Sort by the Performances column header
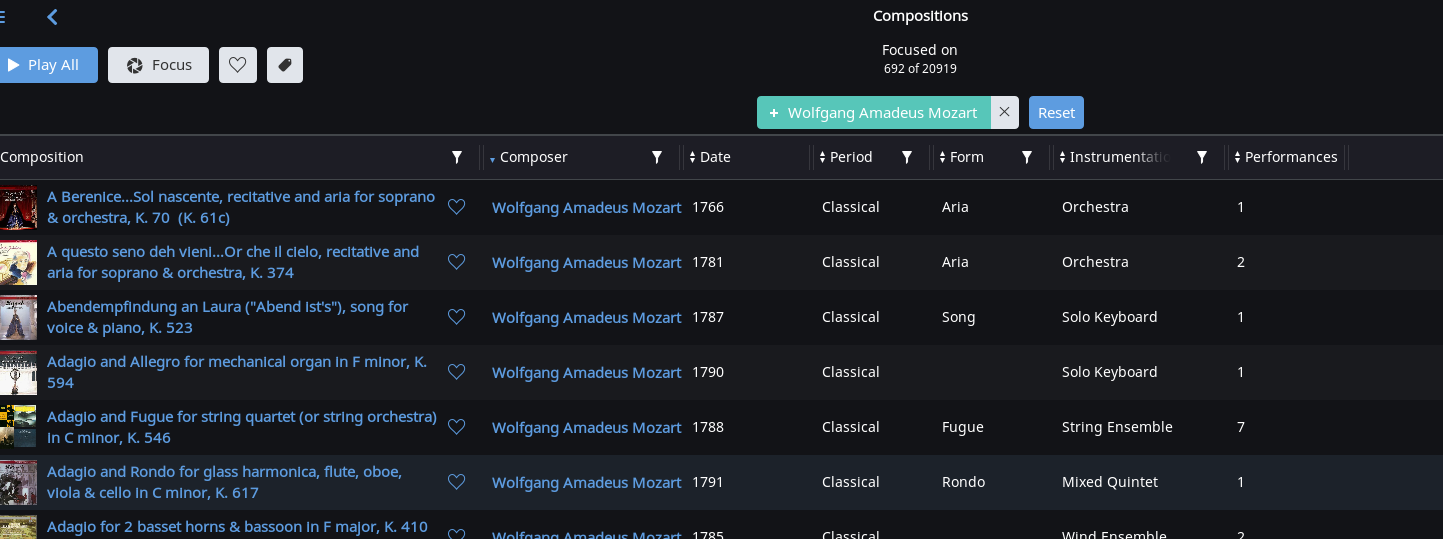The width and height of the screenshot is (1443, 539). point(1291,157)
